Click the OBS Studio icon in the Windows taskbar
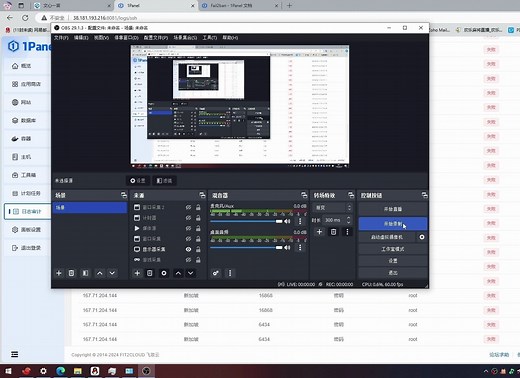 146,371
